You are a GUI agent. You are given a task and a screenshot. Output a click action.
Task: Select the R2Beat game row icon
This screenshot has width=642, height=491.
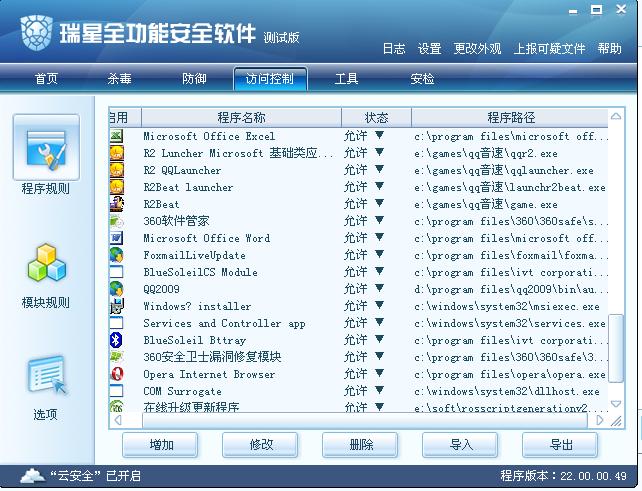[116, 204]
